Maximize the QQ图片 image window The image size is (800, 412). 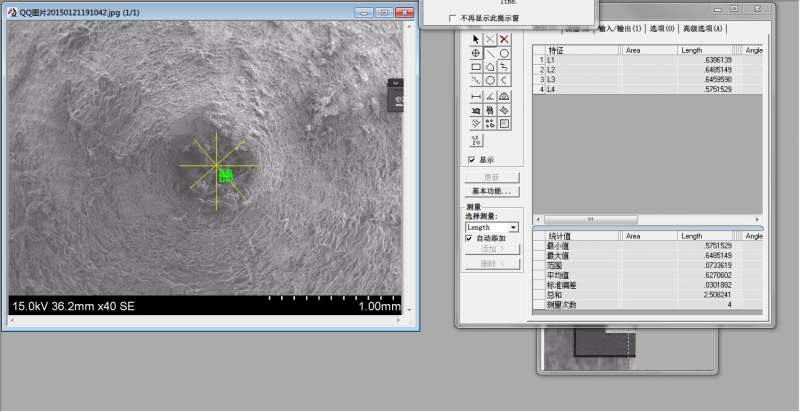pyautogui.click(x=384, y=12)
